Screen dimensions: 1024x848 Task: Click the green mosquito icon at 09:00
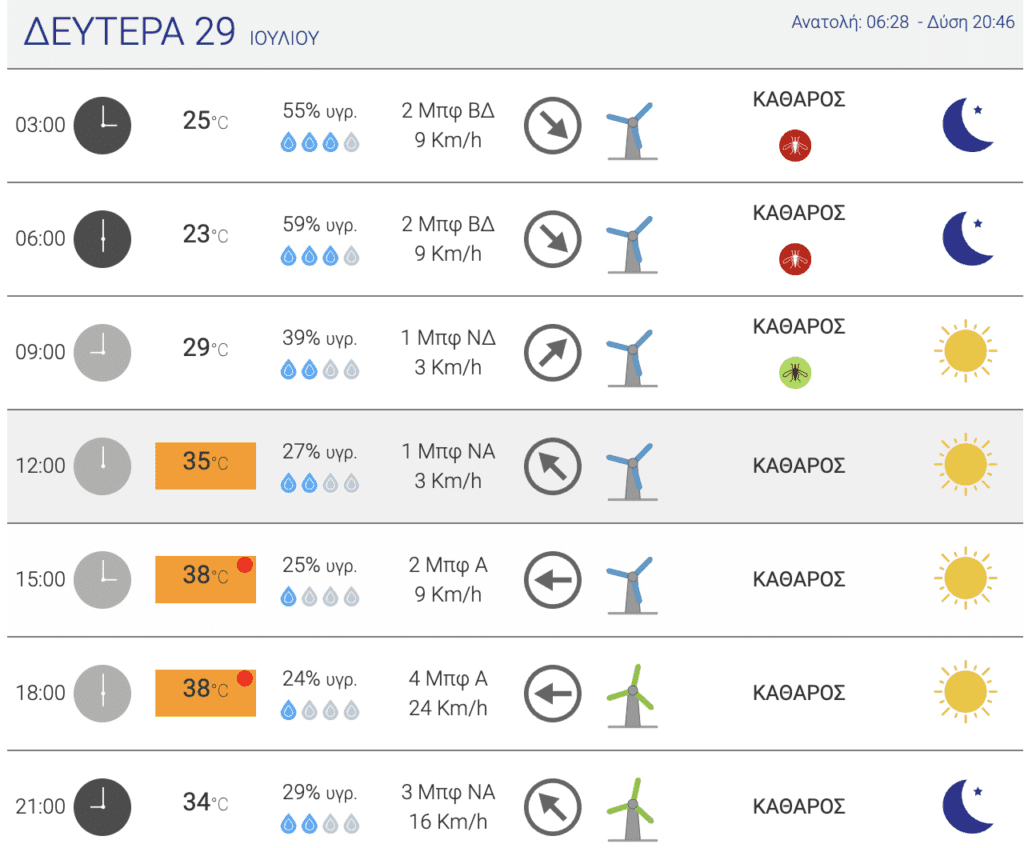[x=795, y=372]
